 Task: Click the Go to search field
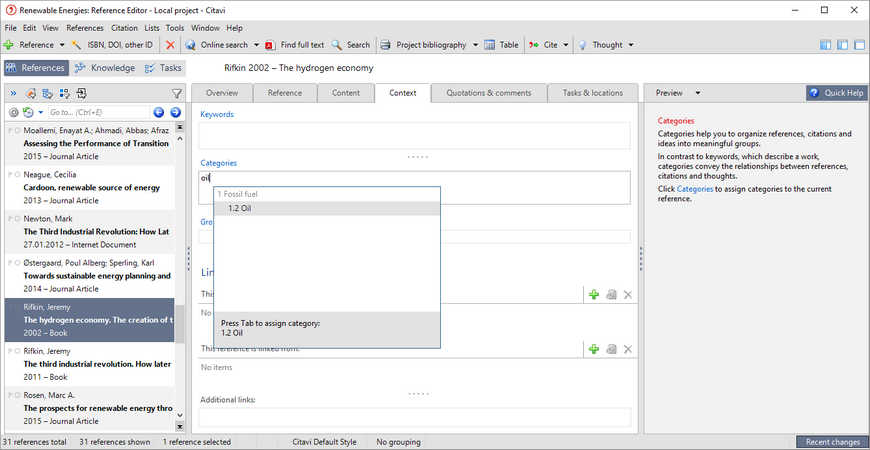coord(99,112)
